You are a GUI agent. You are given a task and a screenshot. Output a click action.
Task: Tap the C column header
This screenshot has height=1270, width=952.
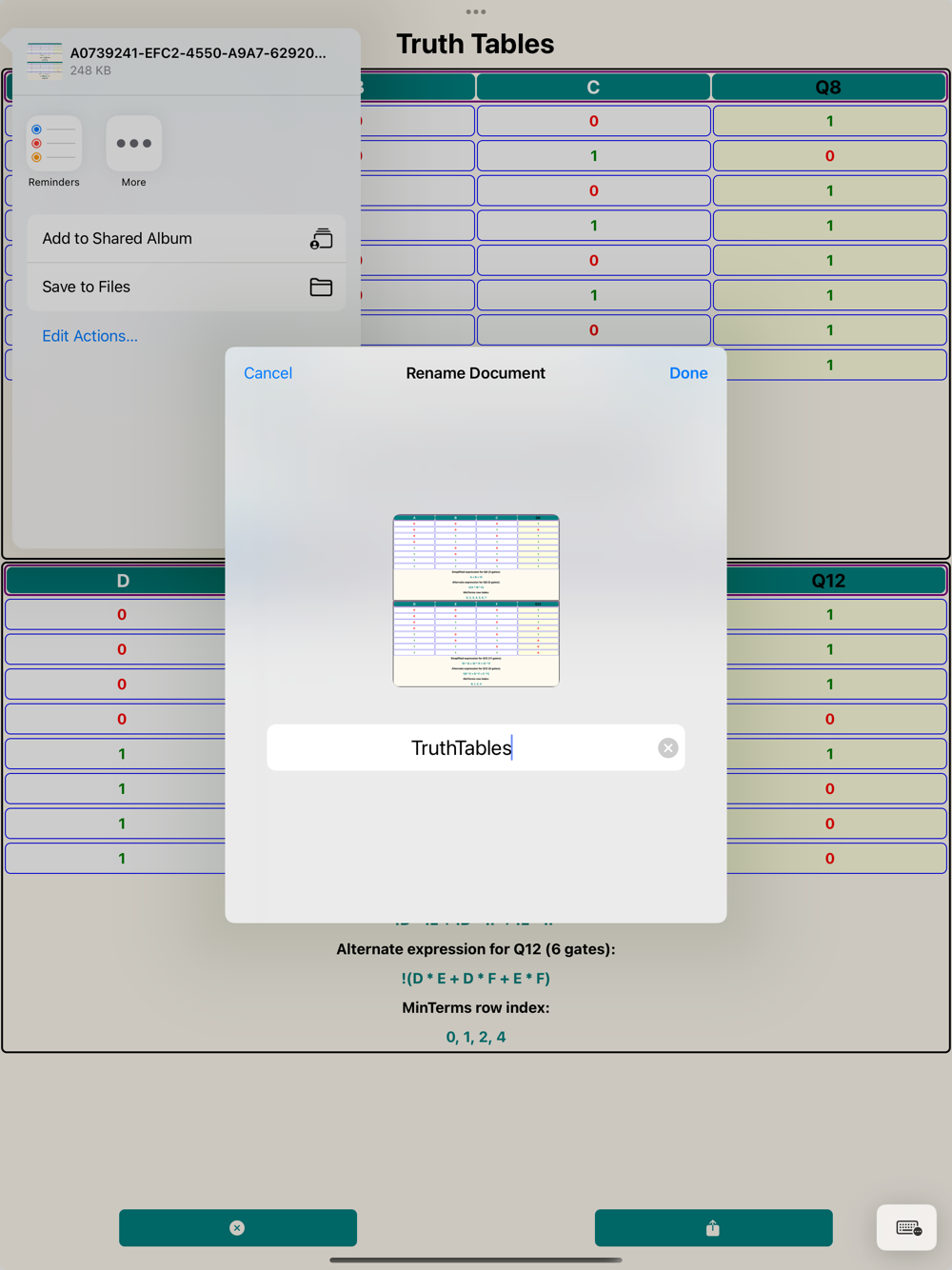point(593,88)
